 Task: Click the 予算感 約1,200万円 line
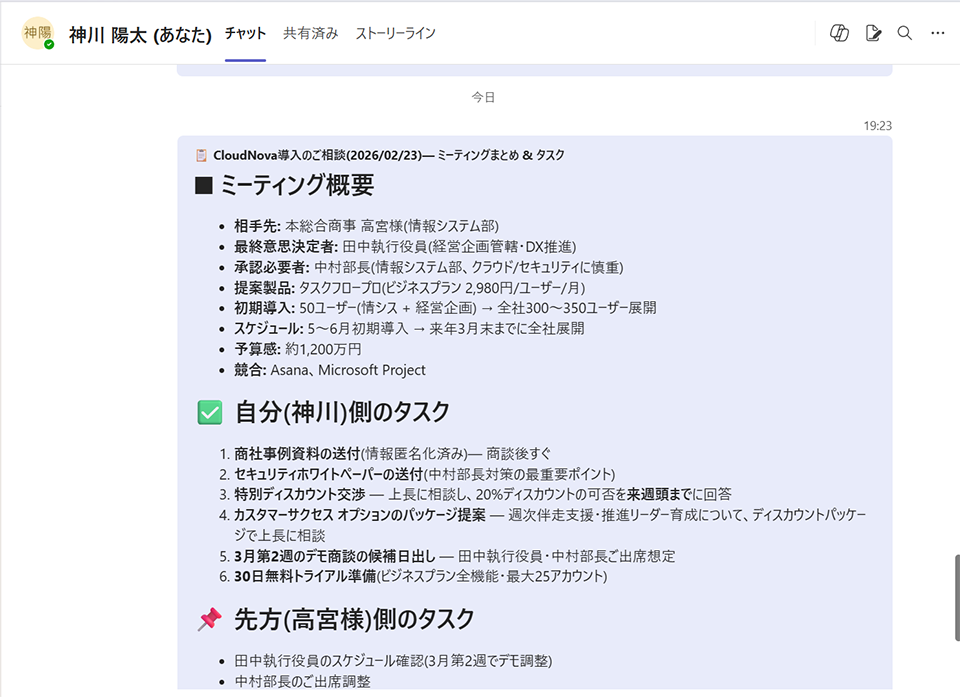point(298,349)
